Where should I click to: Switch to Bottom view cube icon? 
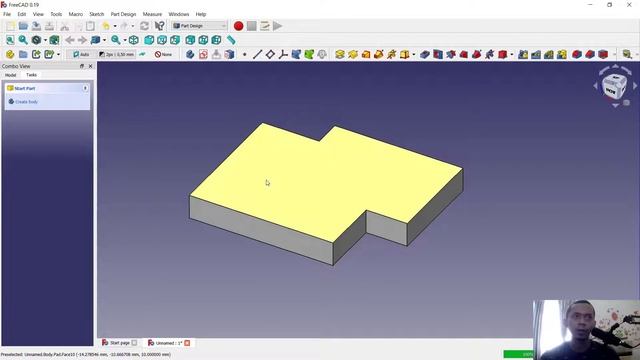203,40
